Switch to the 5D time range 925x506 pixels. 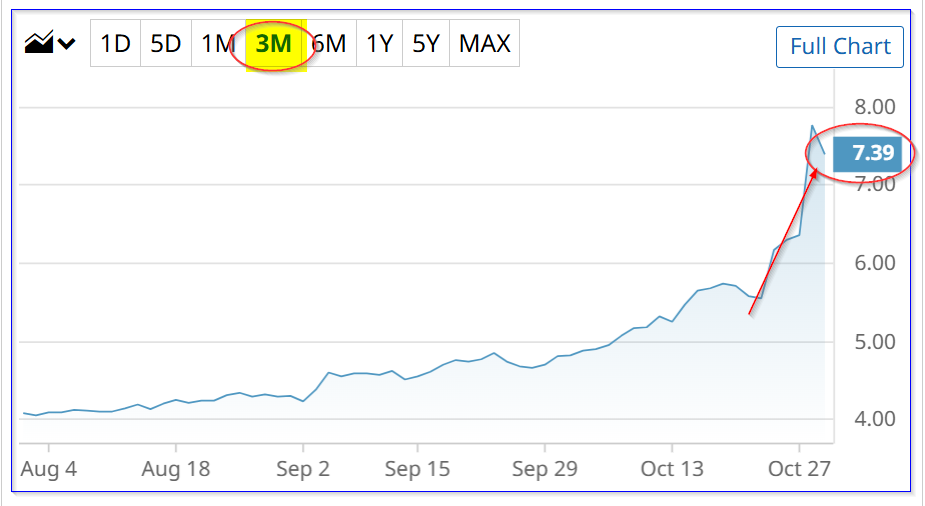165,44
